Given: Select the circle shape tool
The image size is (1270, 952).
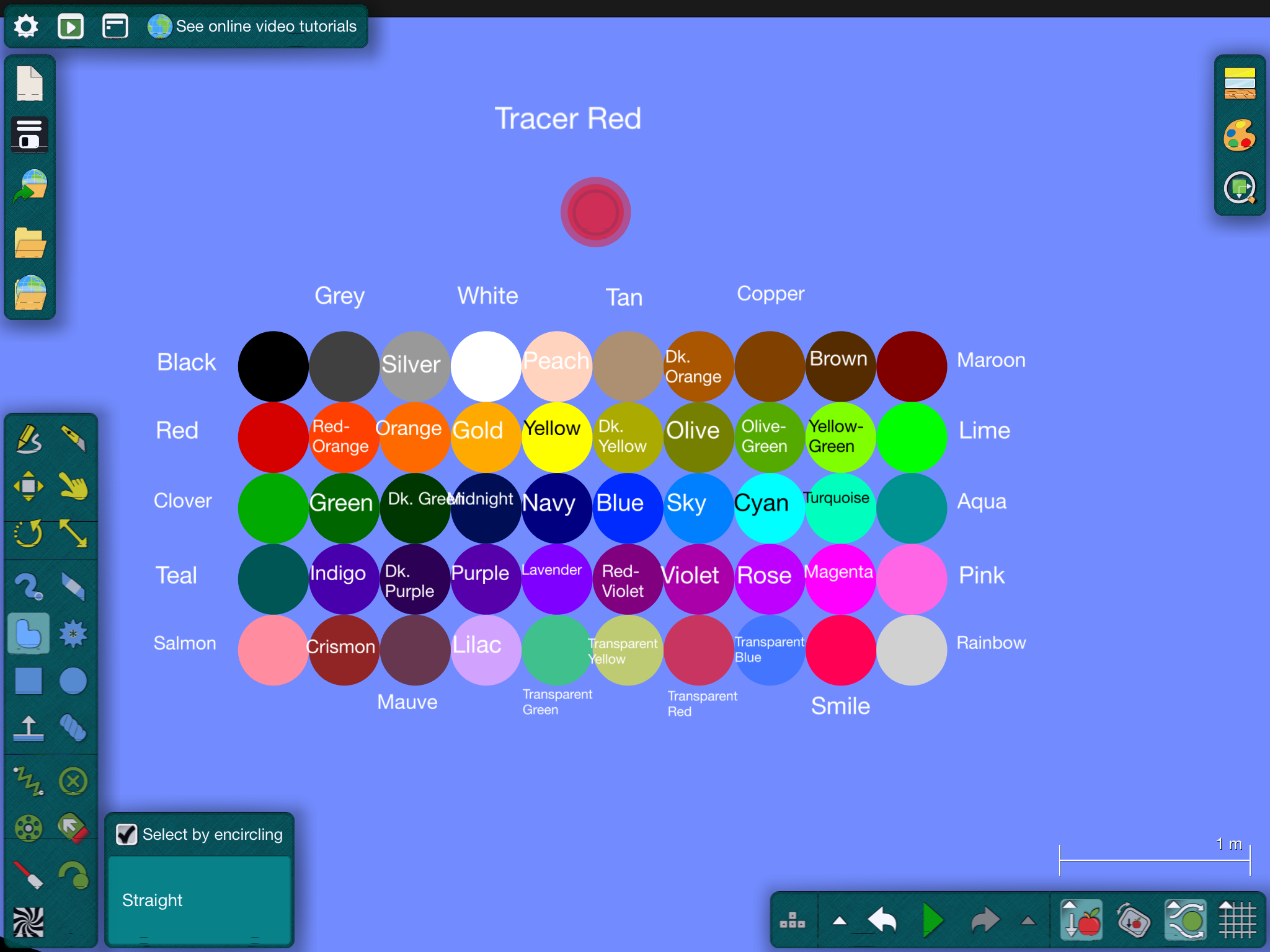Looking at the screenshot, I should 73,681.
